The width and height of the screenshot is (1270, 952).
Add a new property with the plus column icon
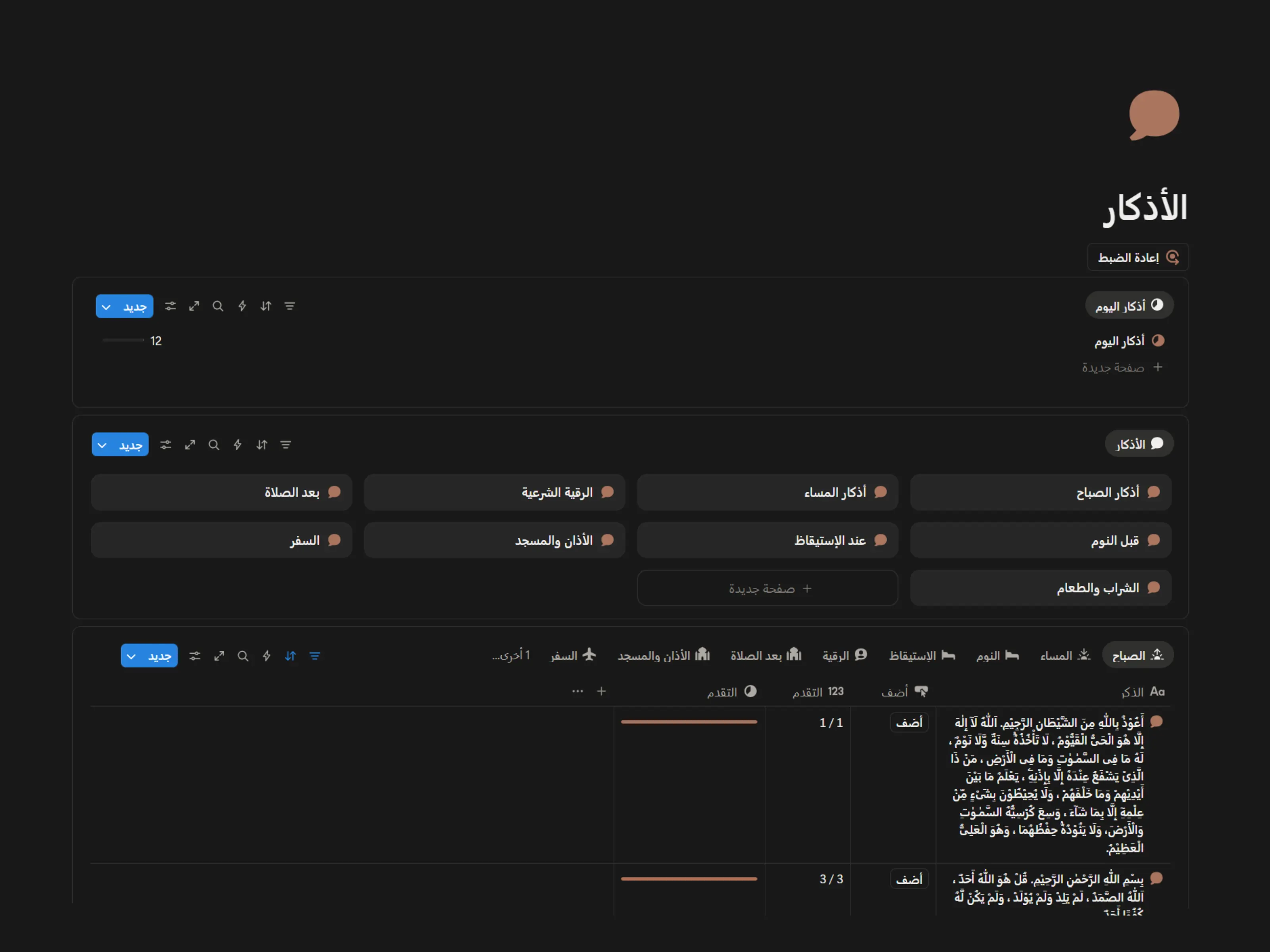pos(601,691)
